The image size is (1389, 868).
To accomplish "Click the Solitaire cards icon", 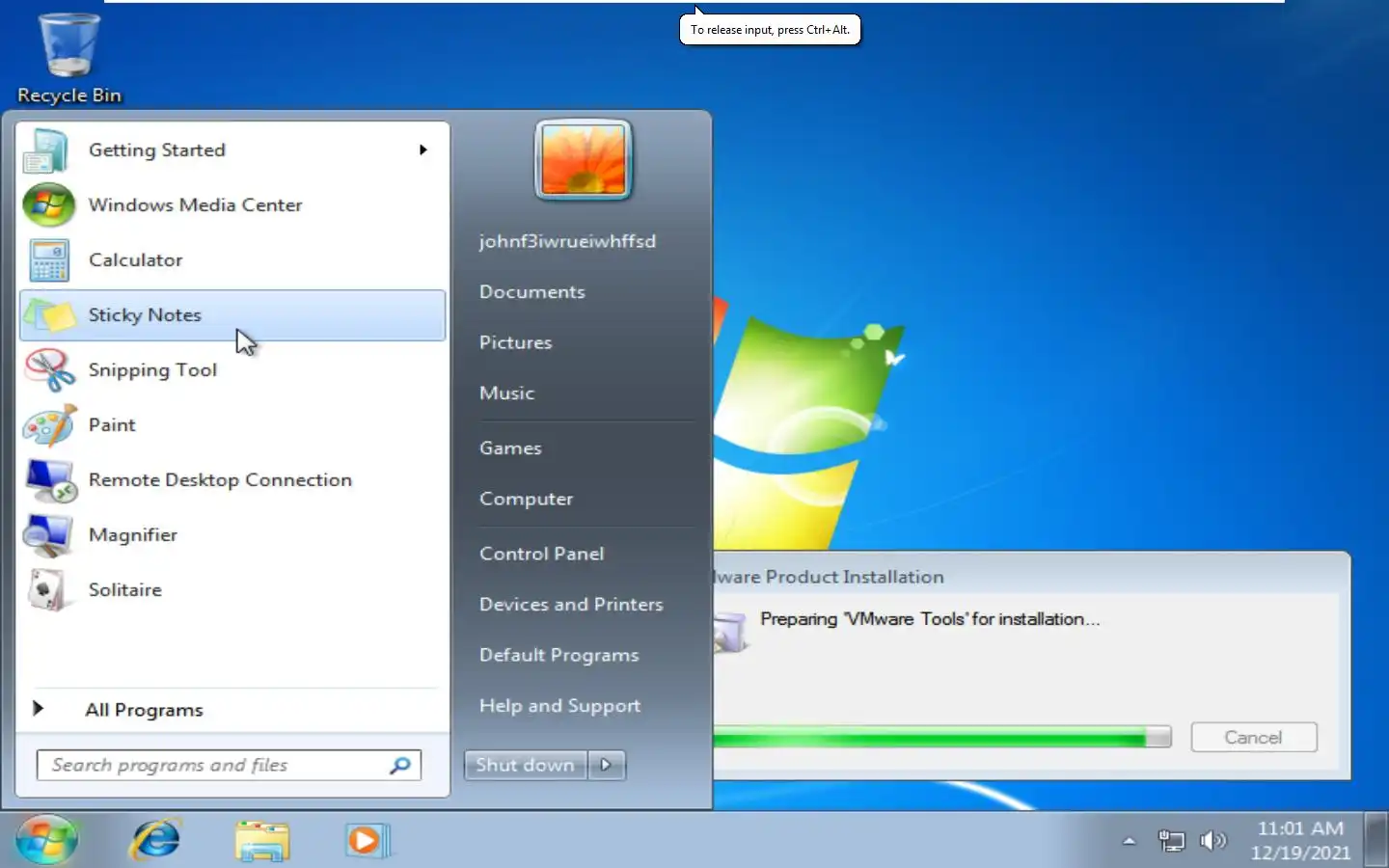I will point(48,590).
